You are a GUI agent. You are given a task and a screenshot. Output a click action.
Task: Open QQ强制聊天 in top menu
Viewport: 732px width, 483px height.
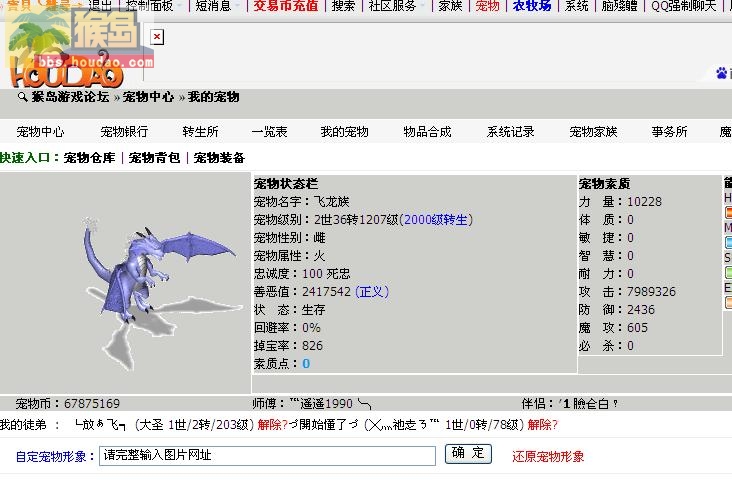(x=683, y=5)
